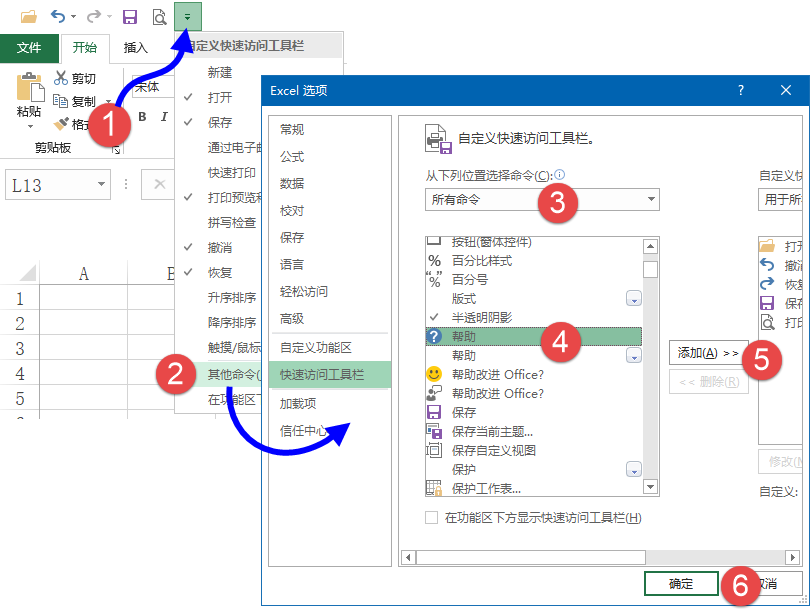812x612 pixels.
Task: Toggle 降序排序 in the customization menu
Action: pyautogui.click(x=231, y=323)
